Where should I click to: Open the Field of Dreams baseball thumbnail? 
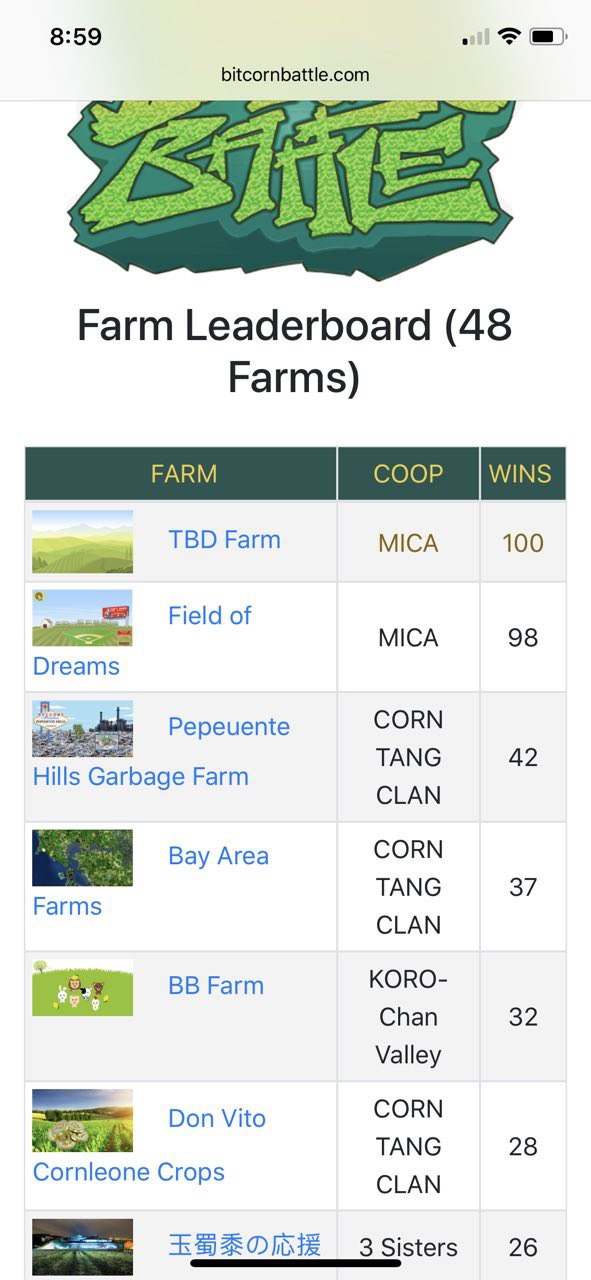pos(82,618)
